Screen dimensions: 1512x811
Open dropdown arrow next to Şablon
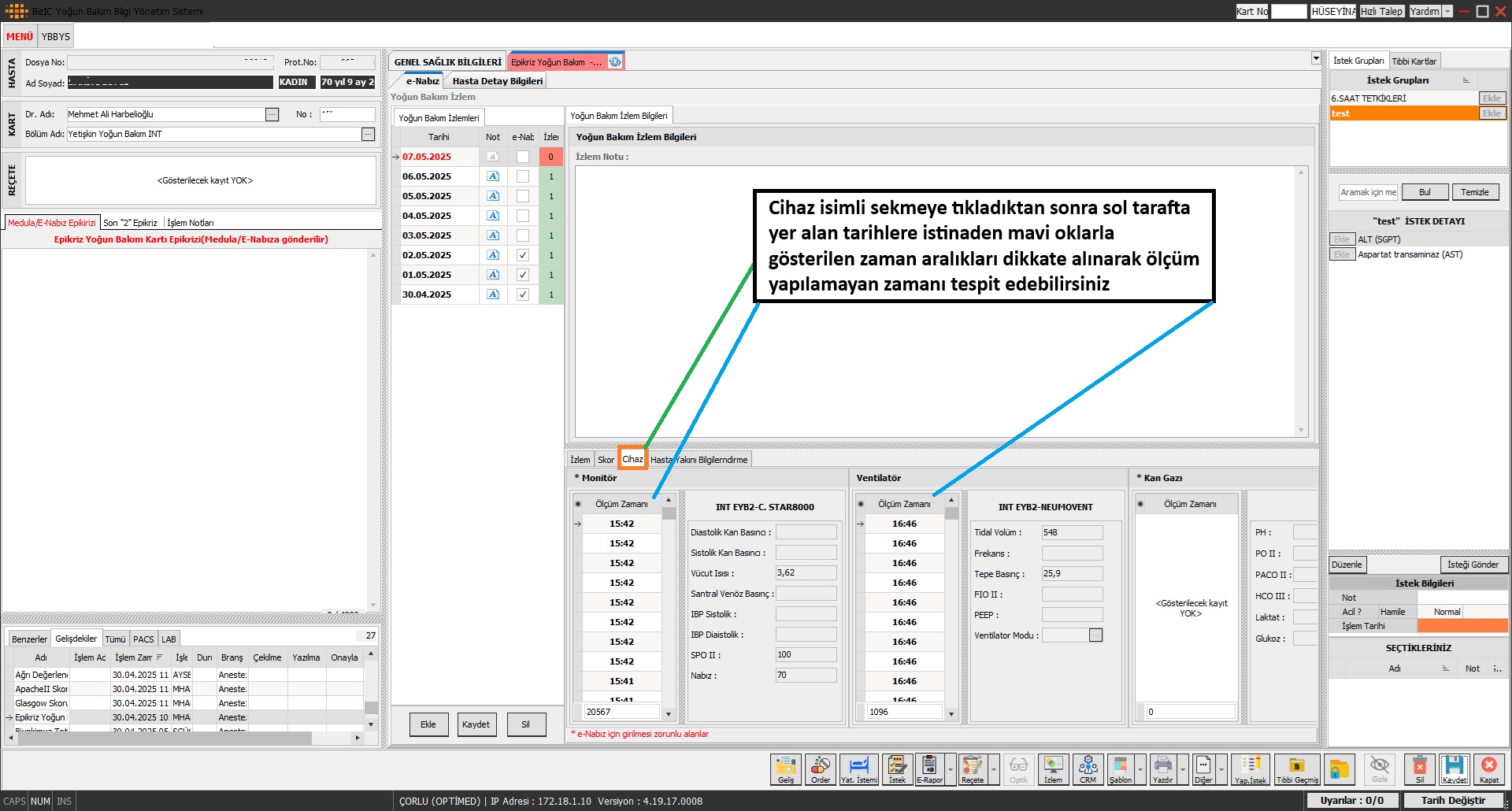pos(1140,769)
